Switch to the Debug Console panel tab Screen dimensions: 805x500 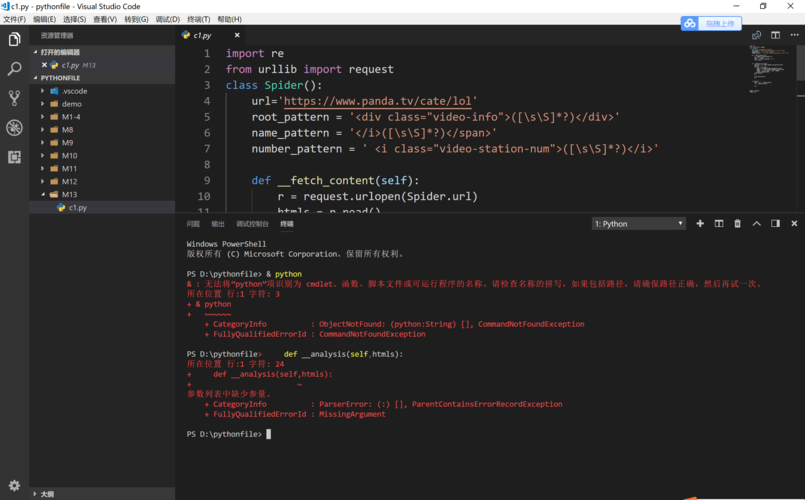click(x=252, y=224)
